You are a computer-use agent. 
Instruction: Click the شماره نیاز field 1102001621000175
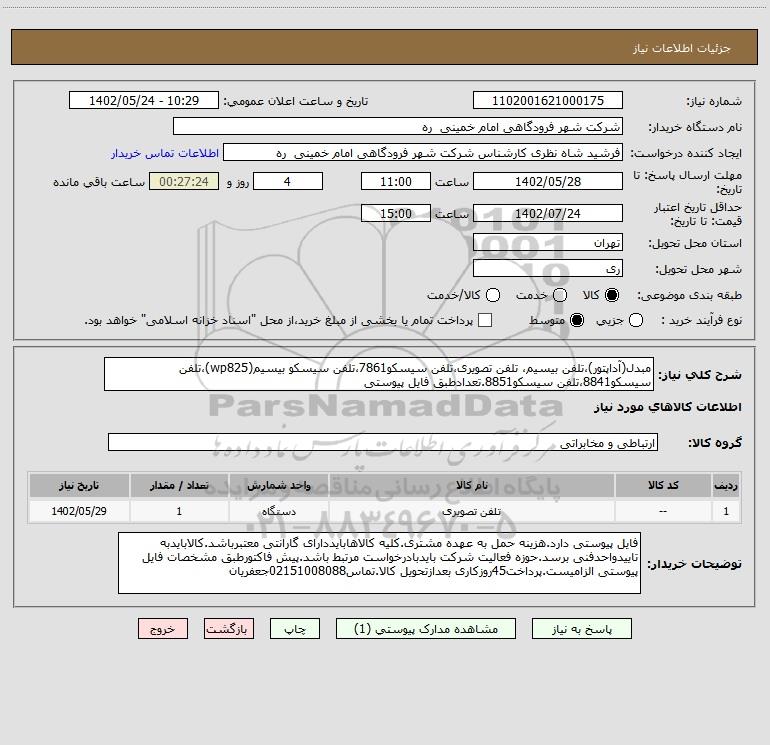coord(548,101)
